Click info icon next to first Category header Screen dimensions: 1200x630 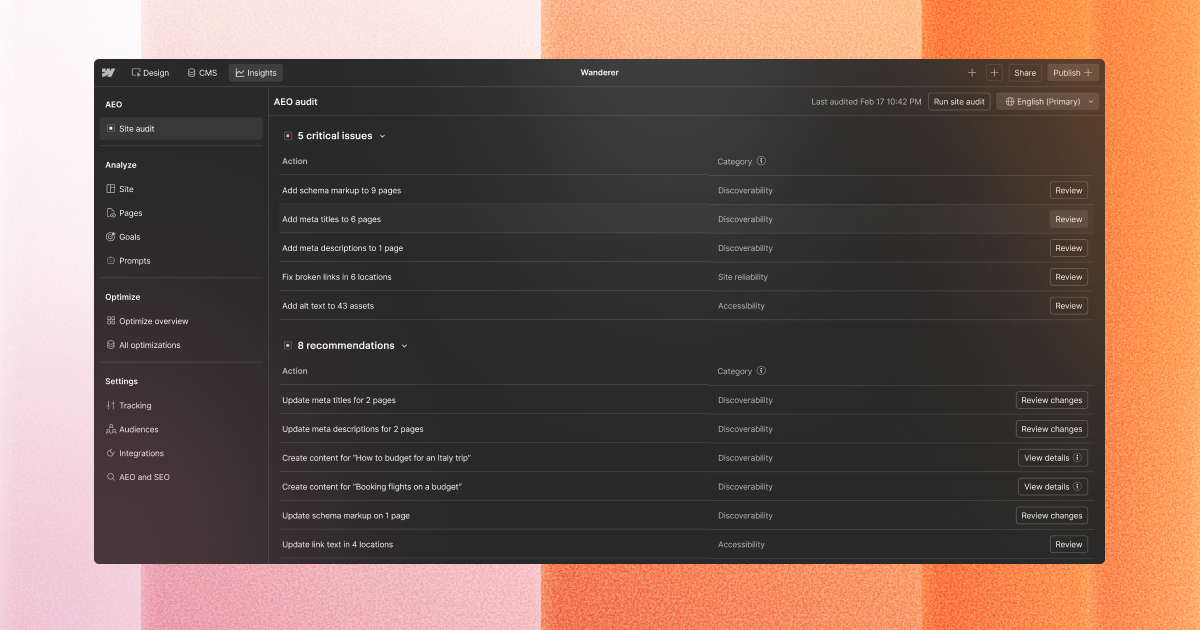(x=761, y=161)
